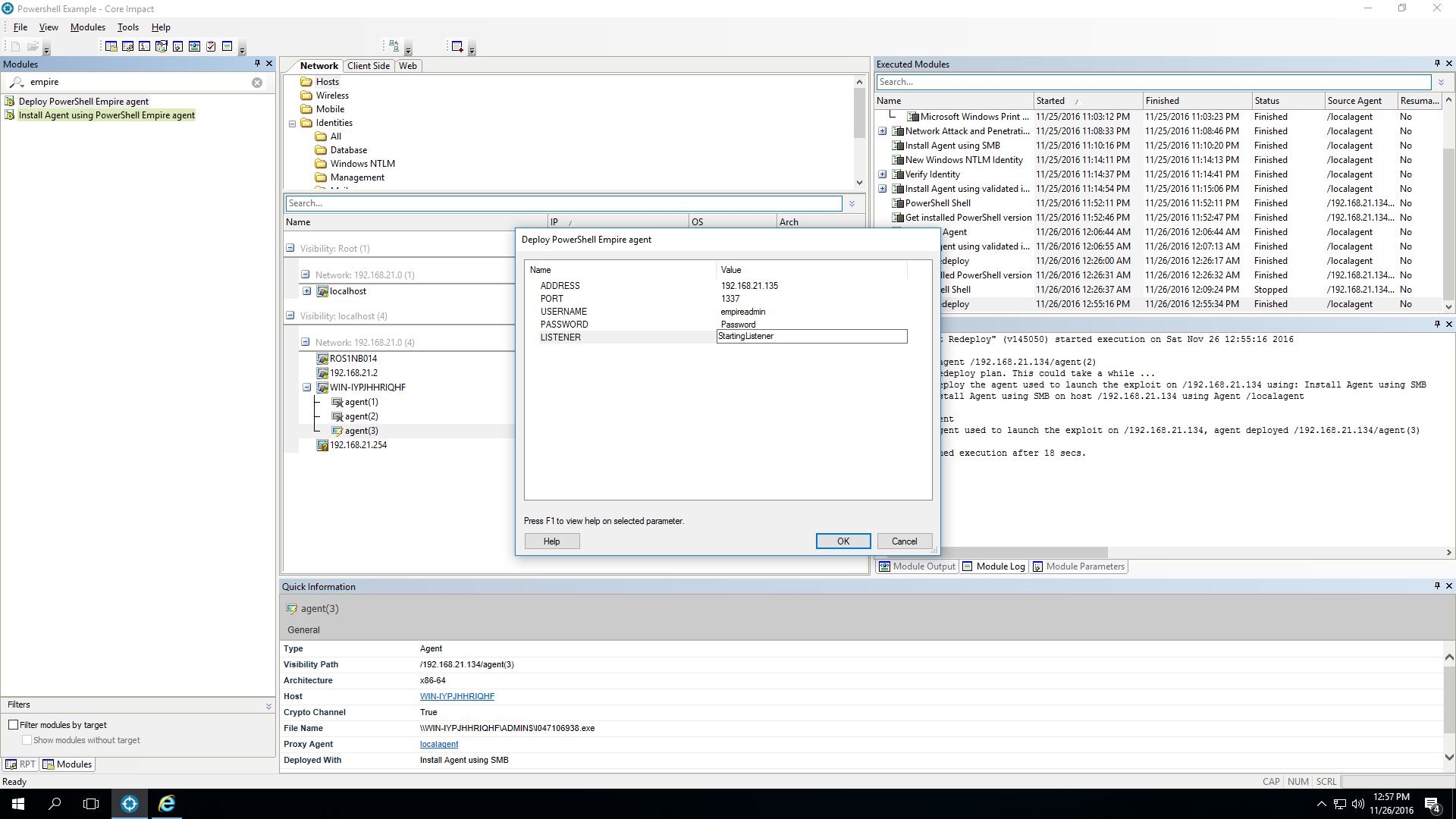Sort executed modules by the Started column
1456x819 pixels.
point(1088,101)
